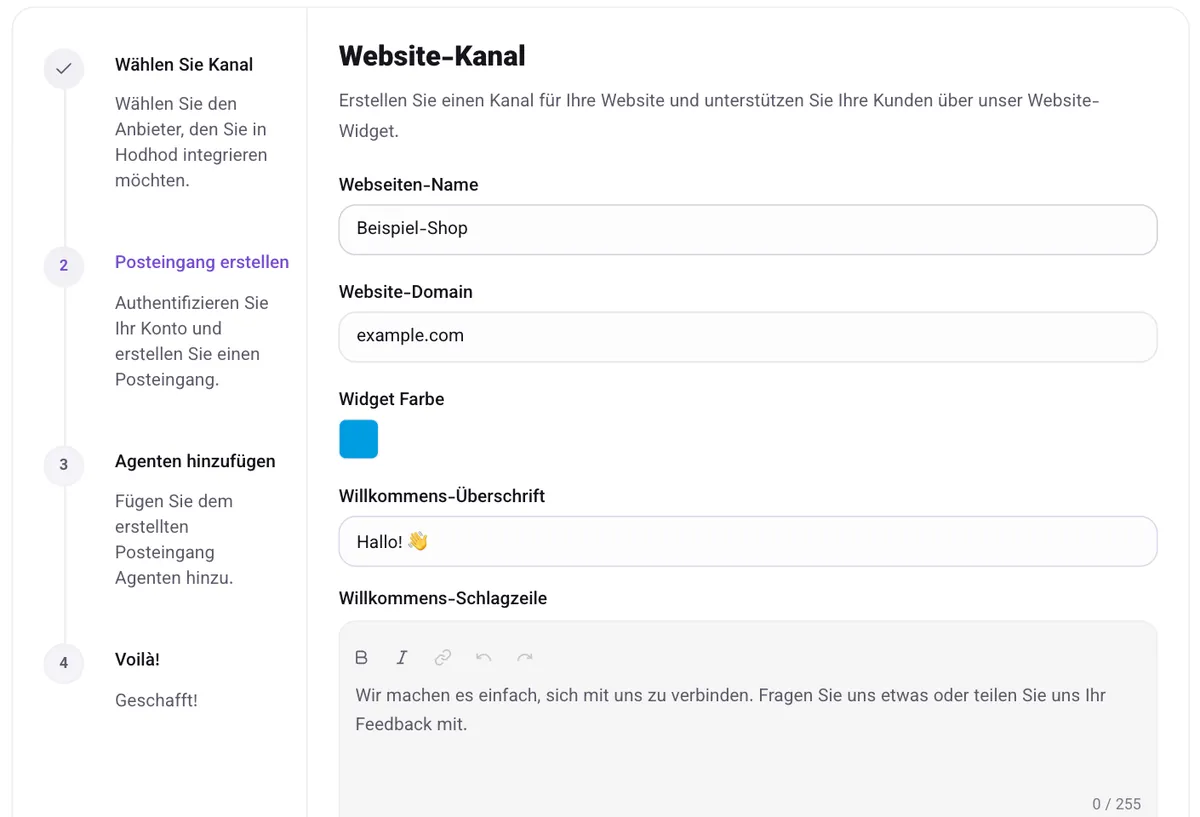
Task: Focus the Webseiten-Name field with Beispiel-Shop
Action: [x=748, y=229]
